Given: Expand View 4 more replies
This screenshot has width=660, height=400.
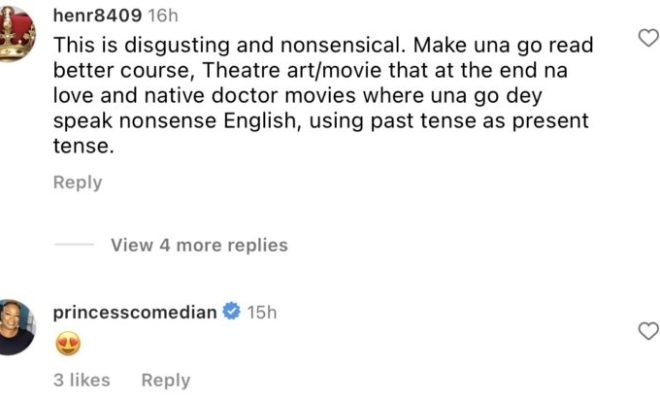Looking at the screenshot, I should [198, 245].
